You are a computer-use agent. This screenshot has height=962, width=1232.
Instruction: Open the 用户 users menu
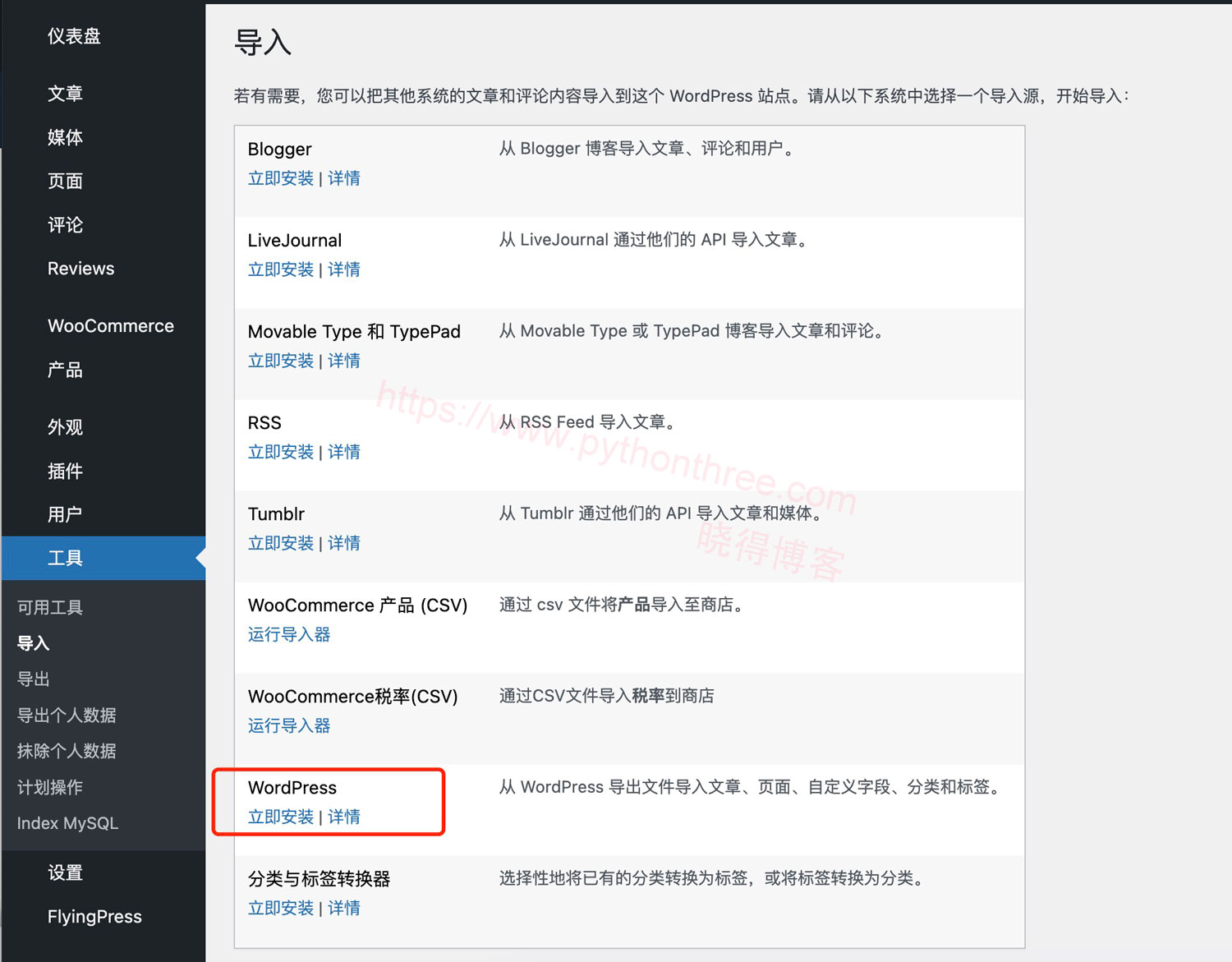click(65, 514)
